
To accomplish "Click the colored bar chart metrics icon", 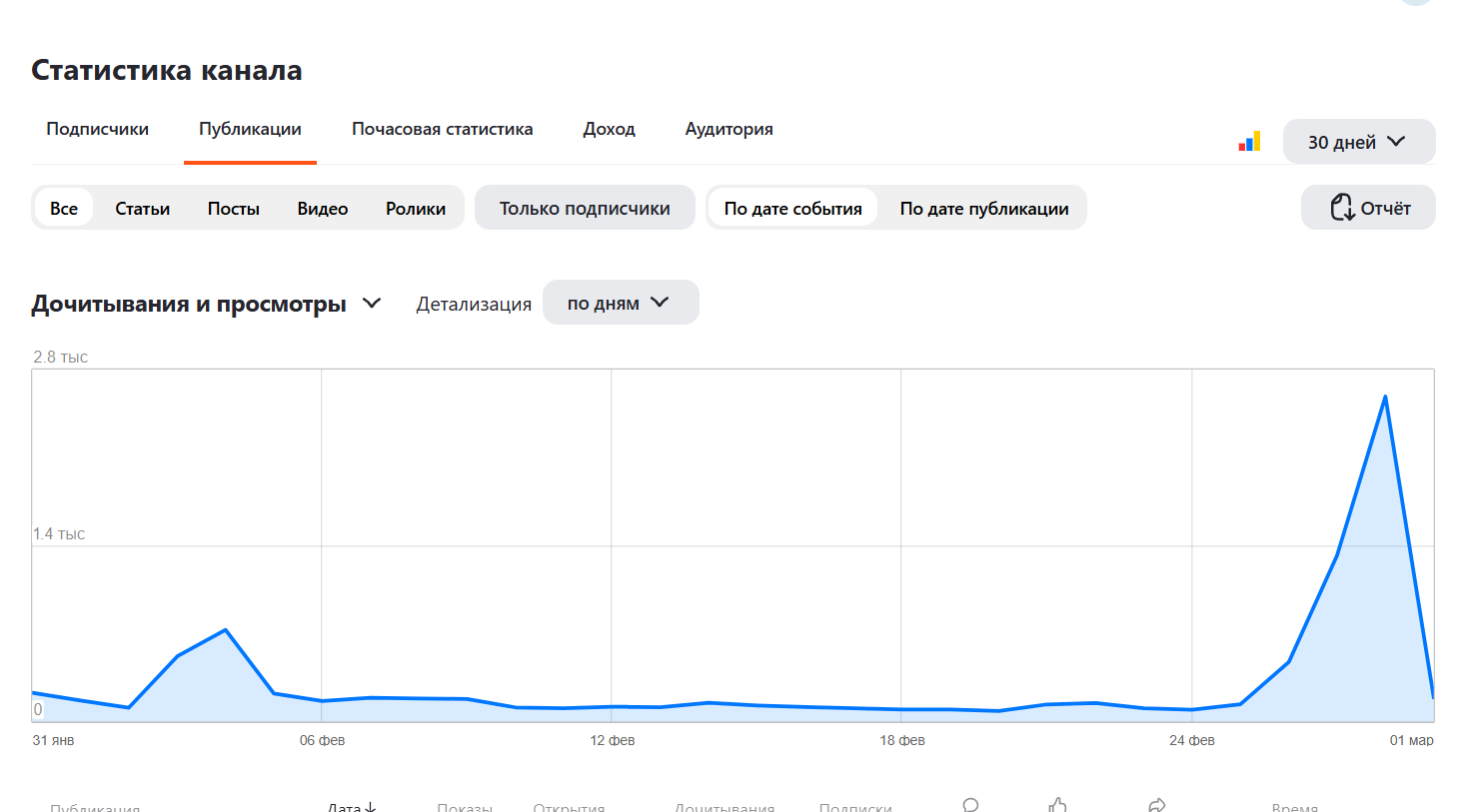I will [x=1249, y=142].
